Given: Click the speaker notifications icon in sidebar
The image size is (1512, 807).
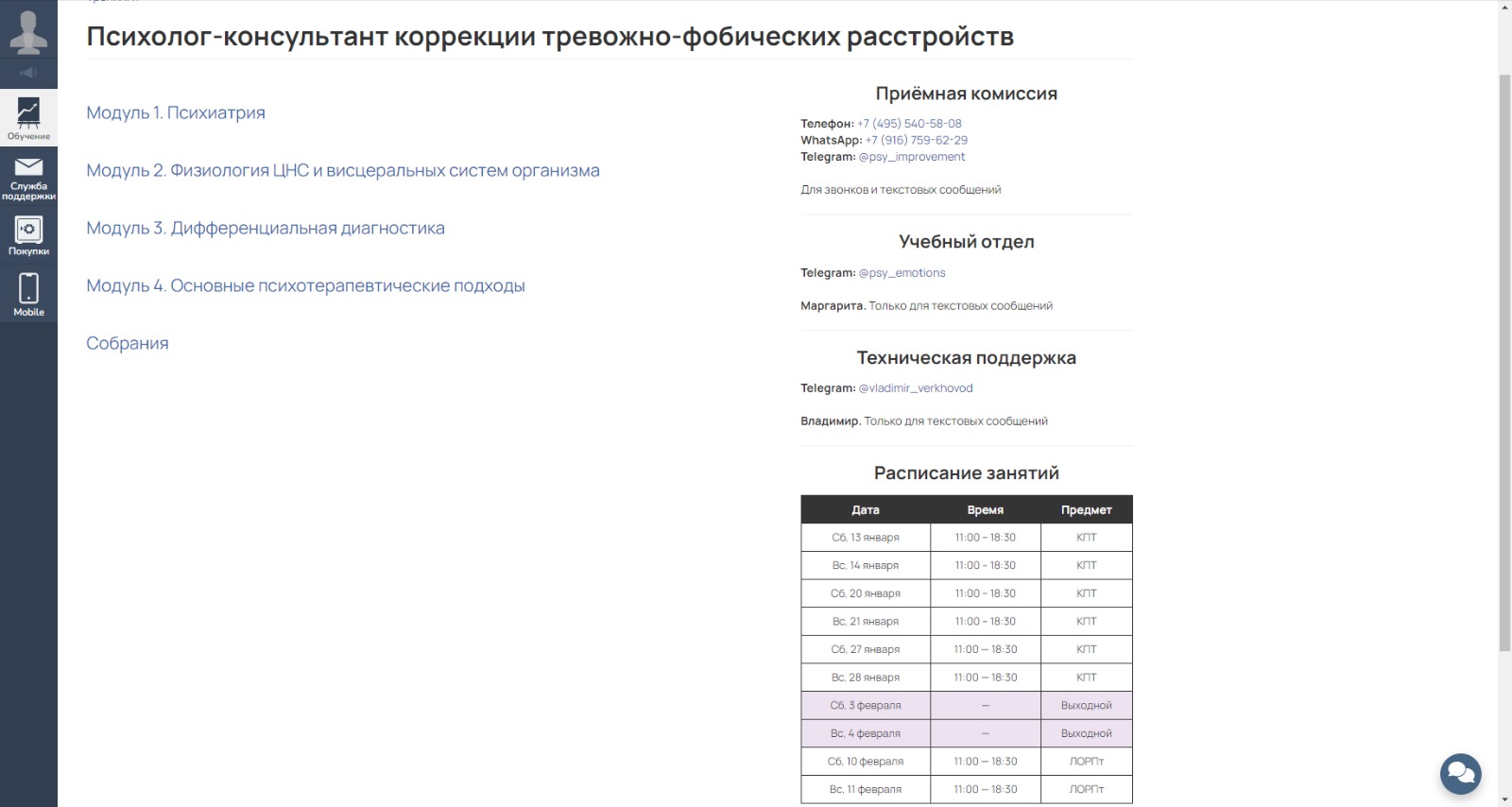Looking at the screenshot, I should point(28,73).
